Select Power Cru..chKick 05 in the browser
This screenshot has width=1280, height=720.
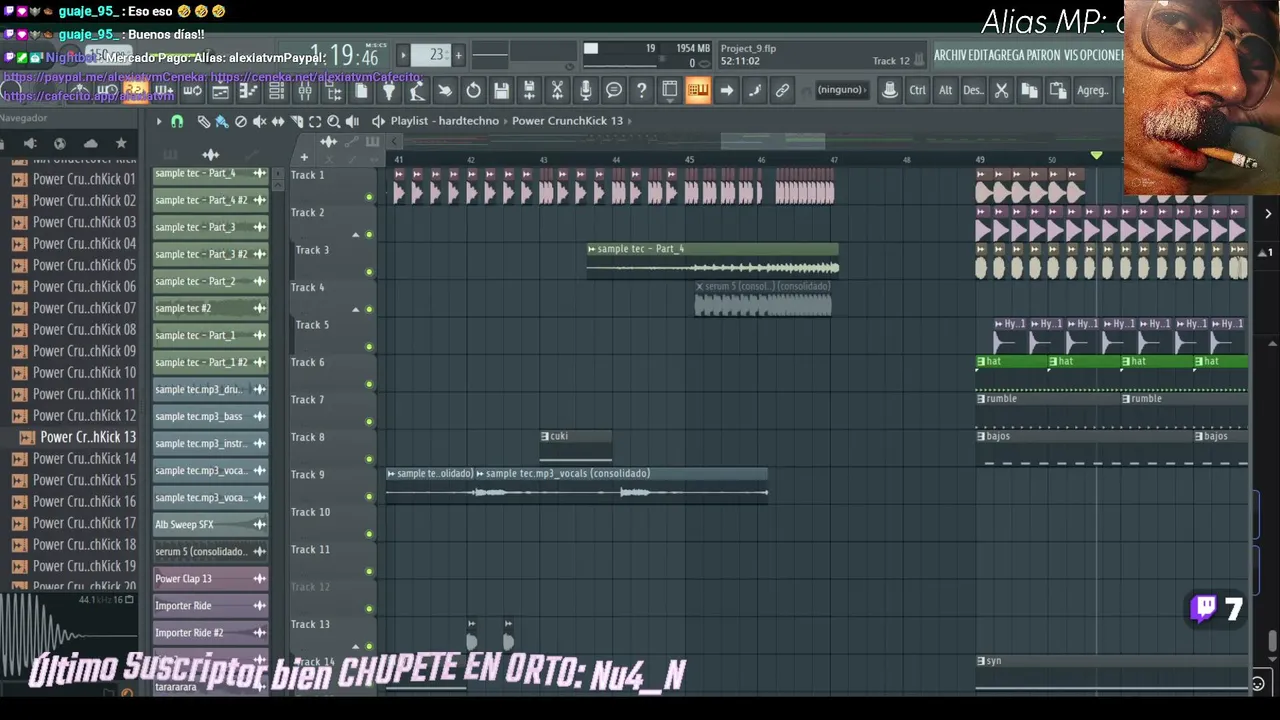point(84,265)
